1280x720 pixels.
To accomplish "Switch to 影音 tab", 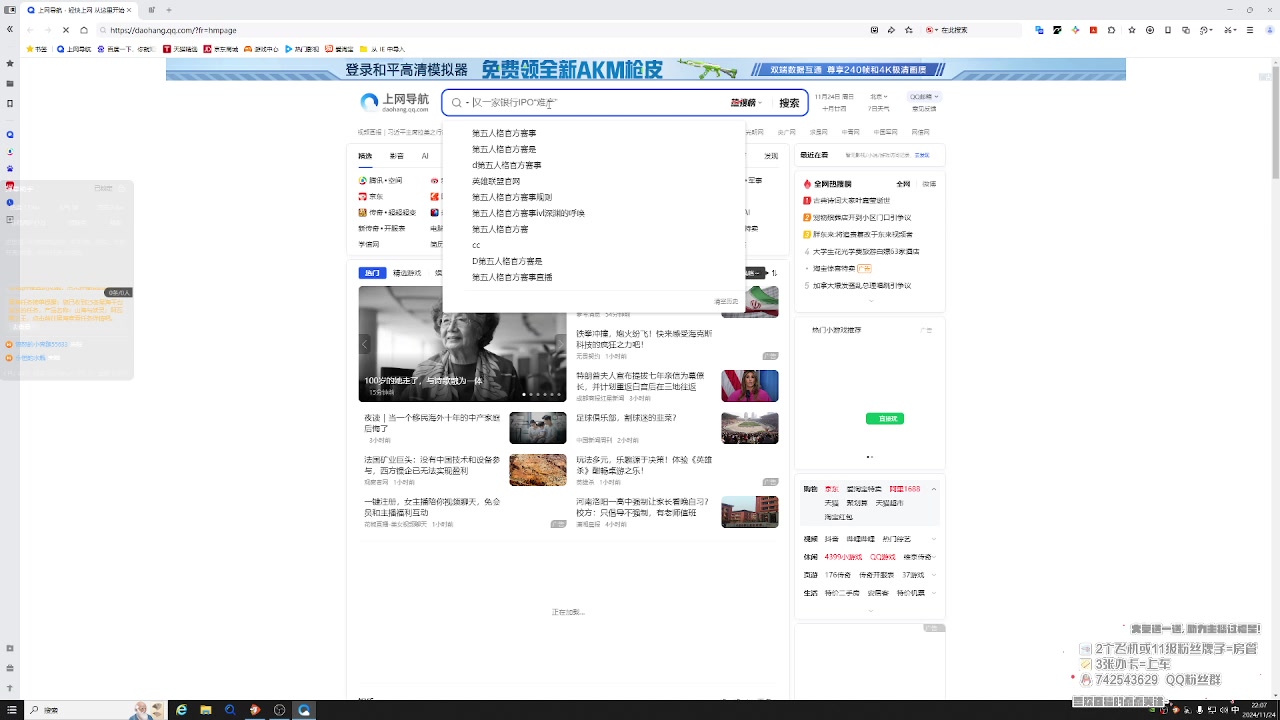I will point(397,156).
